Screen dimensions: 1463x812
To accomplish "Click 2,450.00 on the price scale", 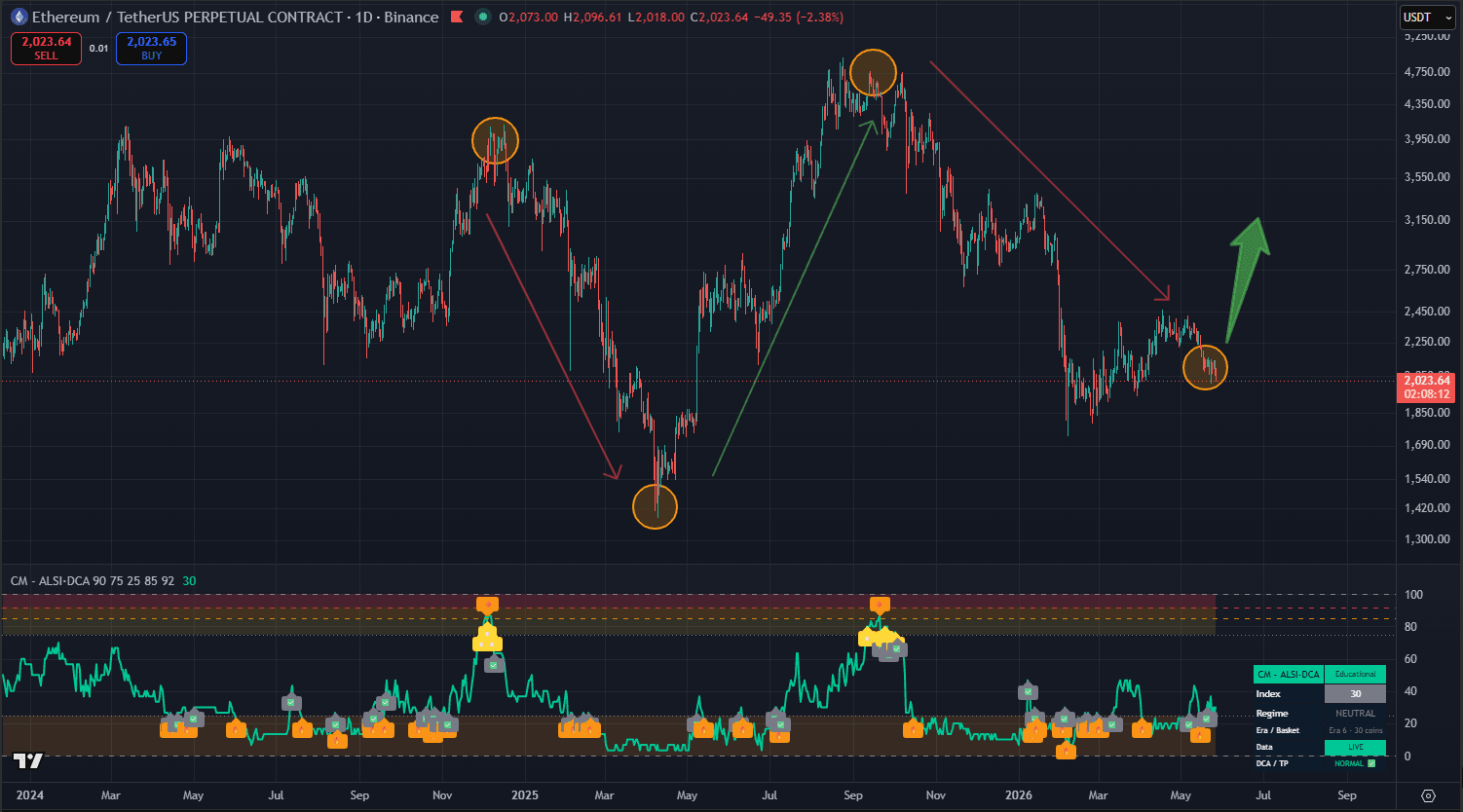I will [x=1425, y=311].
